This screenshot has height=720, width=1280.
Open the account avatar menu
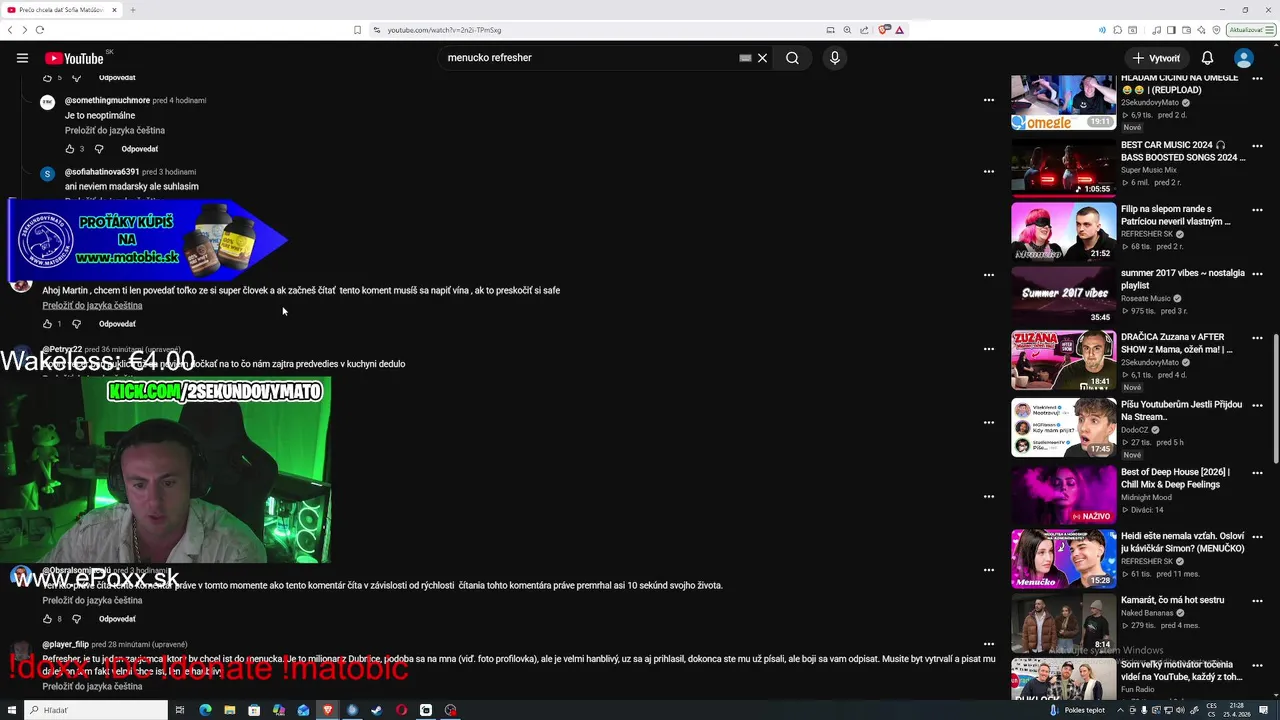(1244, 58)
